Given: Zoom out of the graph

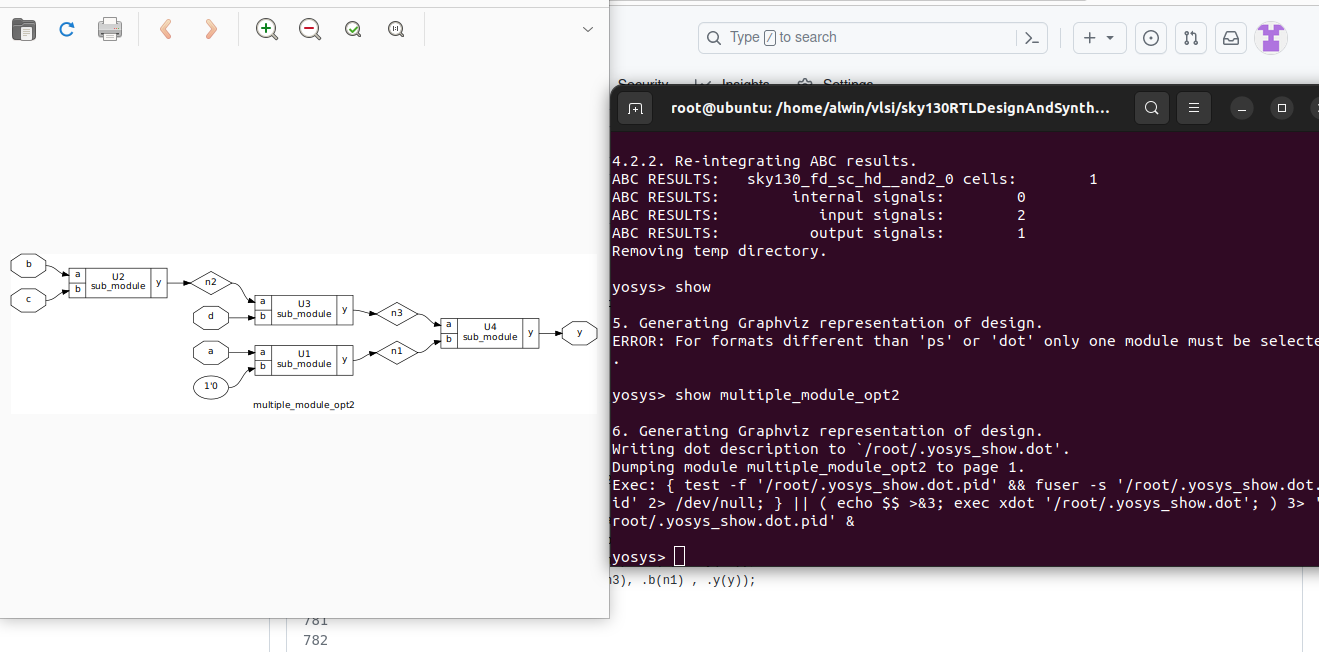Looking at the screenshot, I should click(309, 29).
